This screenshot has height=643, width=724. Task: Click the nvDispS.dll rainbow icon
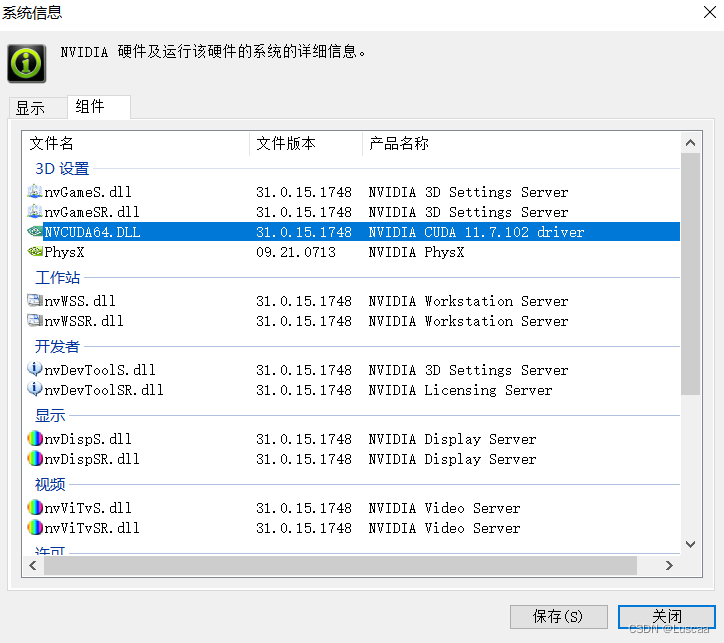[x=35, y=439]
